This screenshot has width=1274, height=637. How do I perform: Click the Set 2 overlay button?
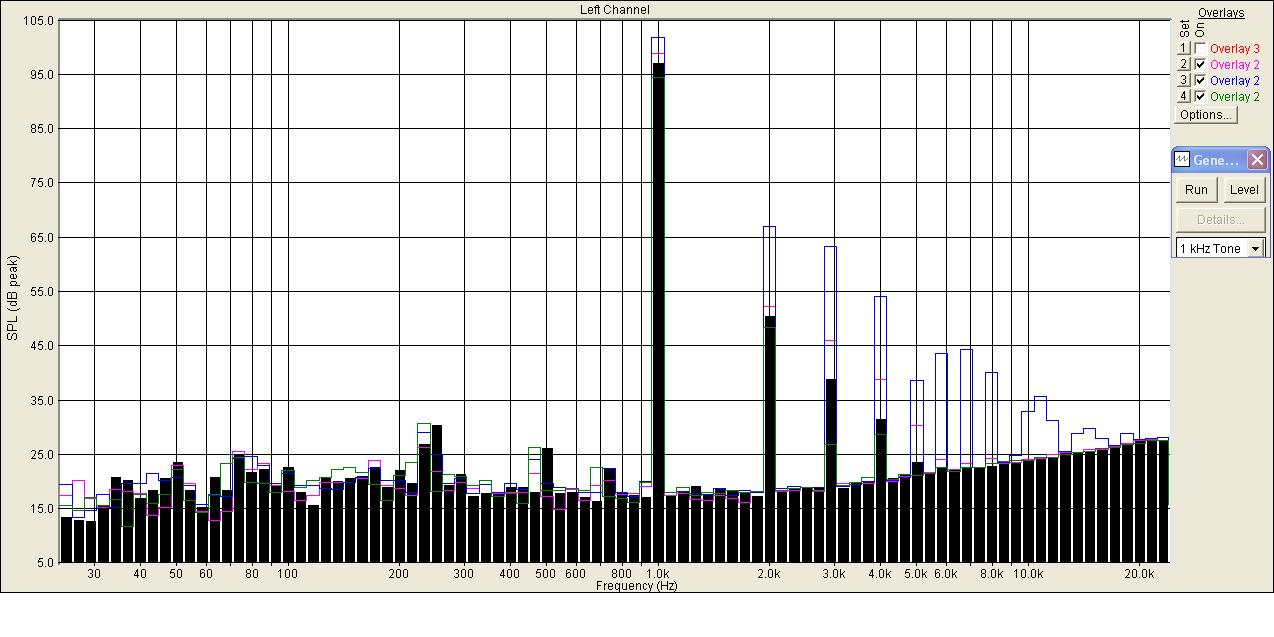point(1183,65)
